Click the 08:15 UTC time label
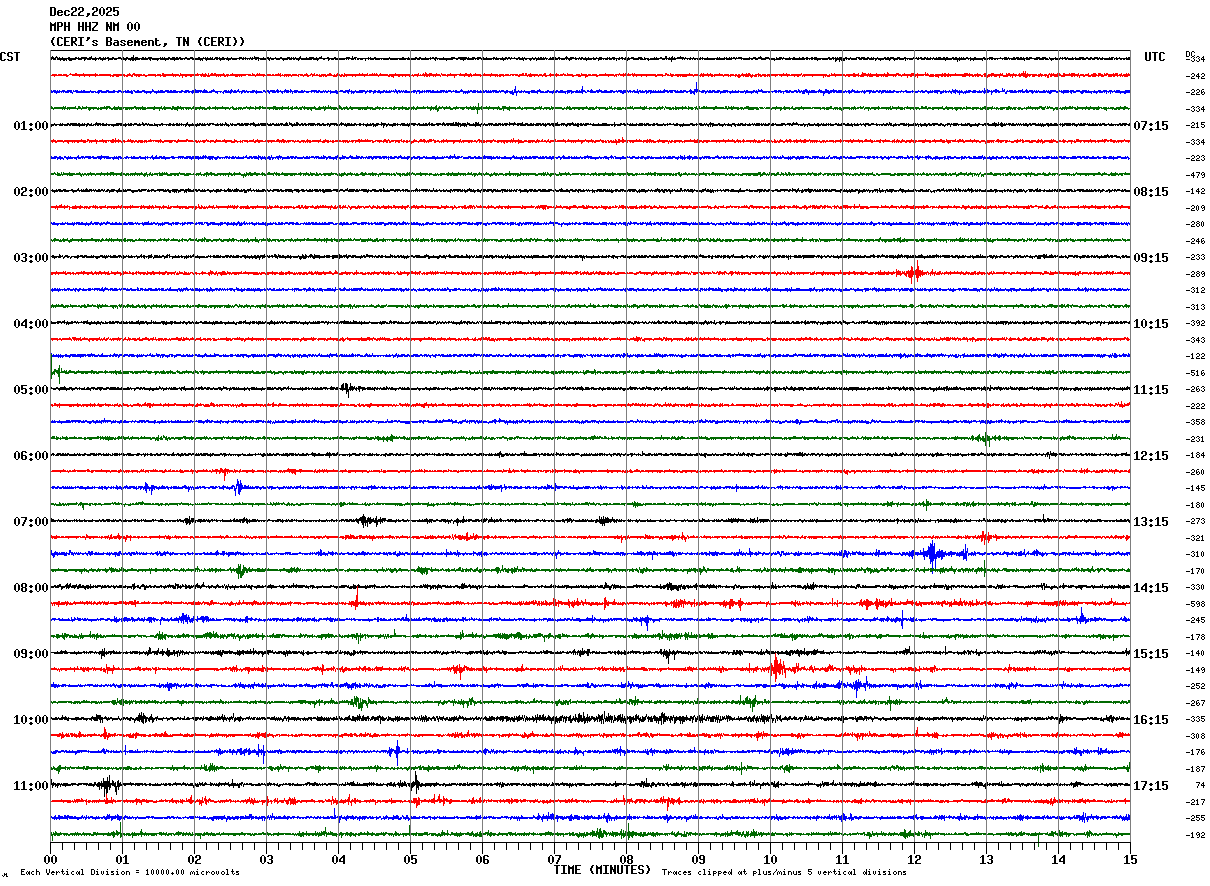 click(x=1151, y=192)
